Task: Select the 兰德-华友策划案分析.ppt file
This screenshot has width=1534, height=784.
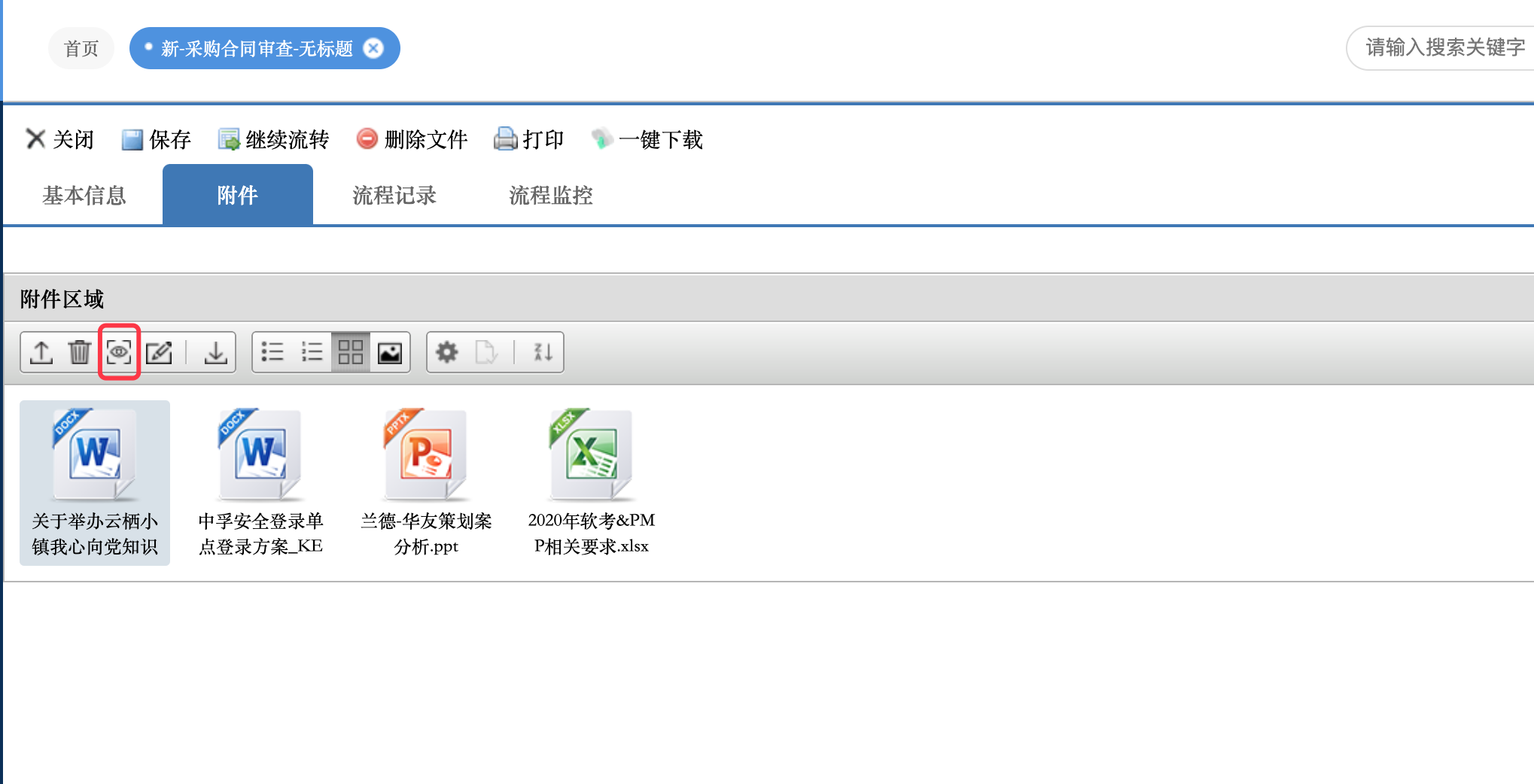Action: tap(426, 482)
